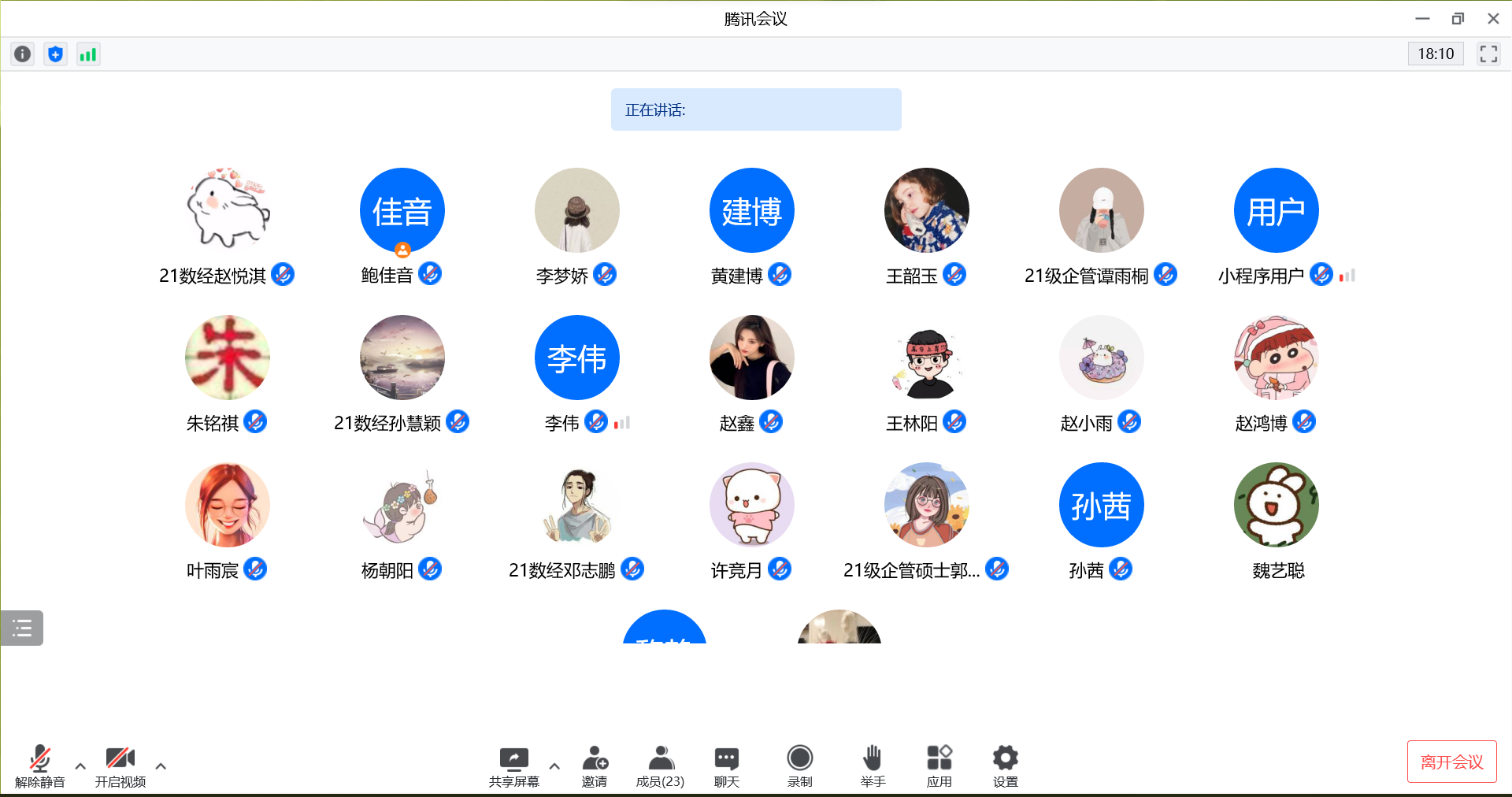Viewport: 1512px width, 797px height.
Task: Unmute microphone (解除静音)
Action: [x=39, y=765]
